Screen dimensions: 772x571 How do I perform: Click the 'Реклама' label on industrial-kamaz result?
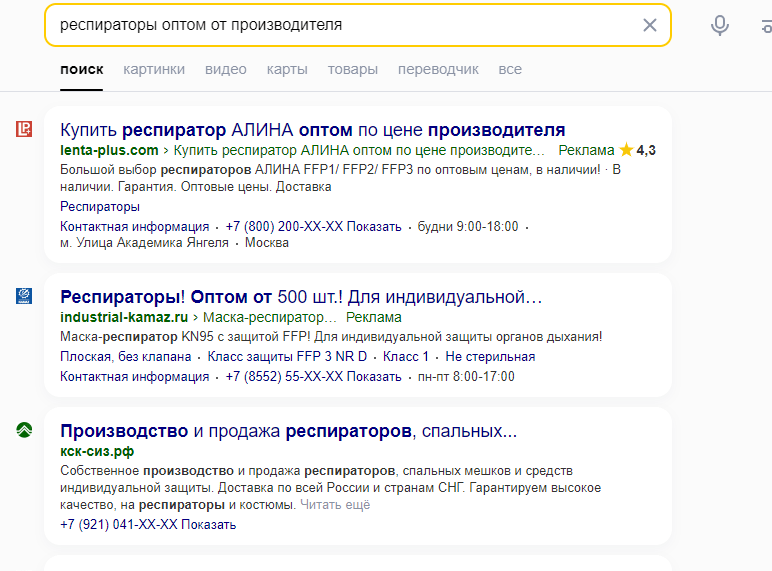pos(374,317)
